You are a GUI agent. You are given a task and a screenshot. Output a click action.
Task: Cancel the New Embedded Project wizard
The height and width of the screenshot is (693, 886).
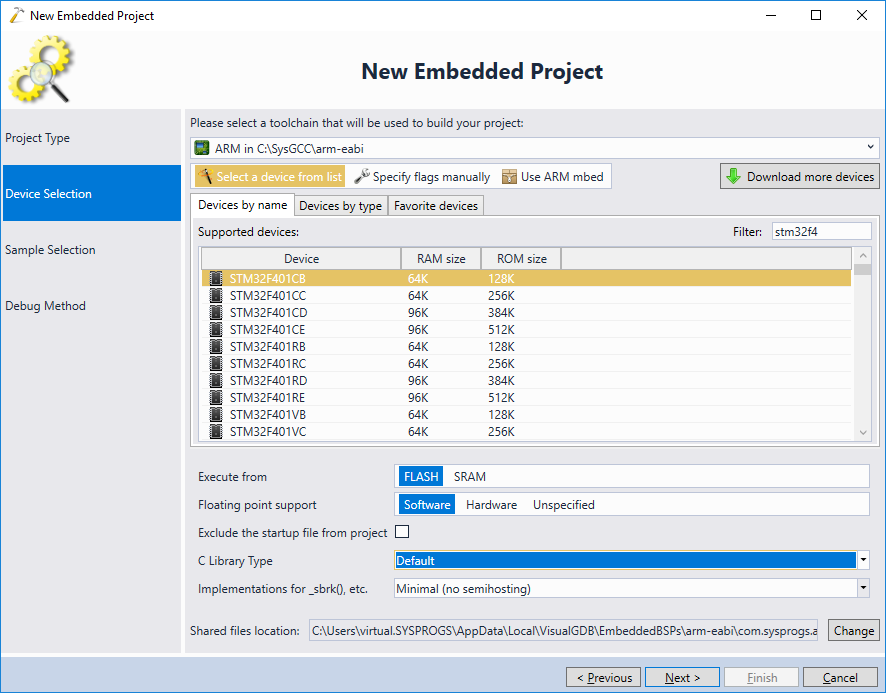click(x=840, y=677)
